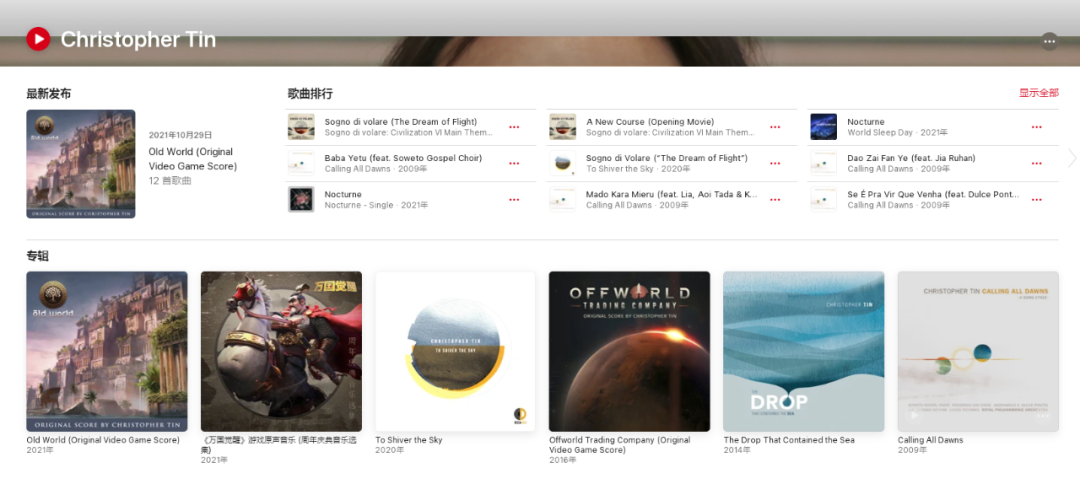Viewport: 1080px width, 484px height.
Task: Click artwork of the Baba Yetu song
Action: coord(301,163)
